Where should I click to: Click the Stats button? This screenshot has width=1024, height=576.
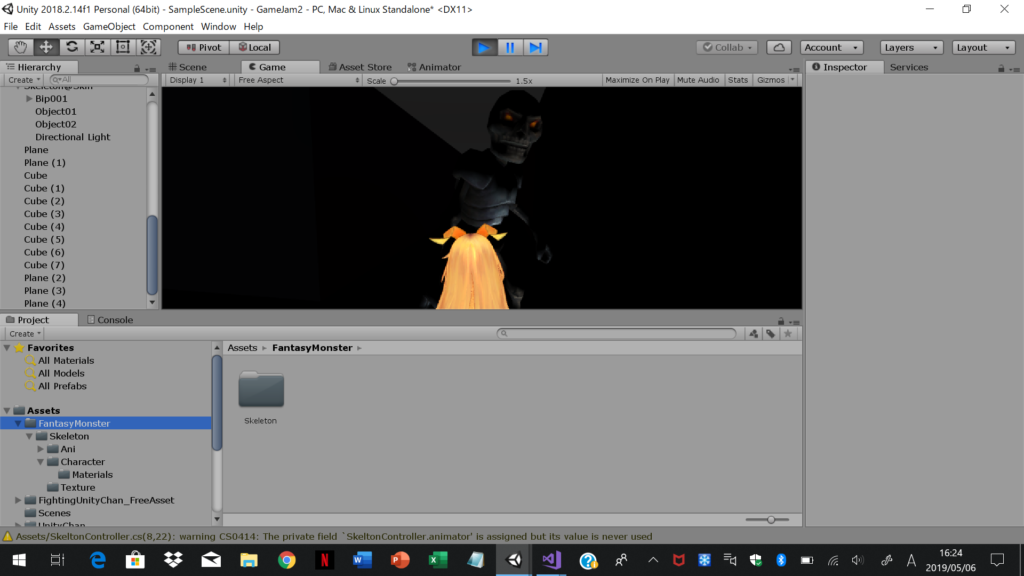tap(738, 80)
